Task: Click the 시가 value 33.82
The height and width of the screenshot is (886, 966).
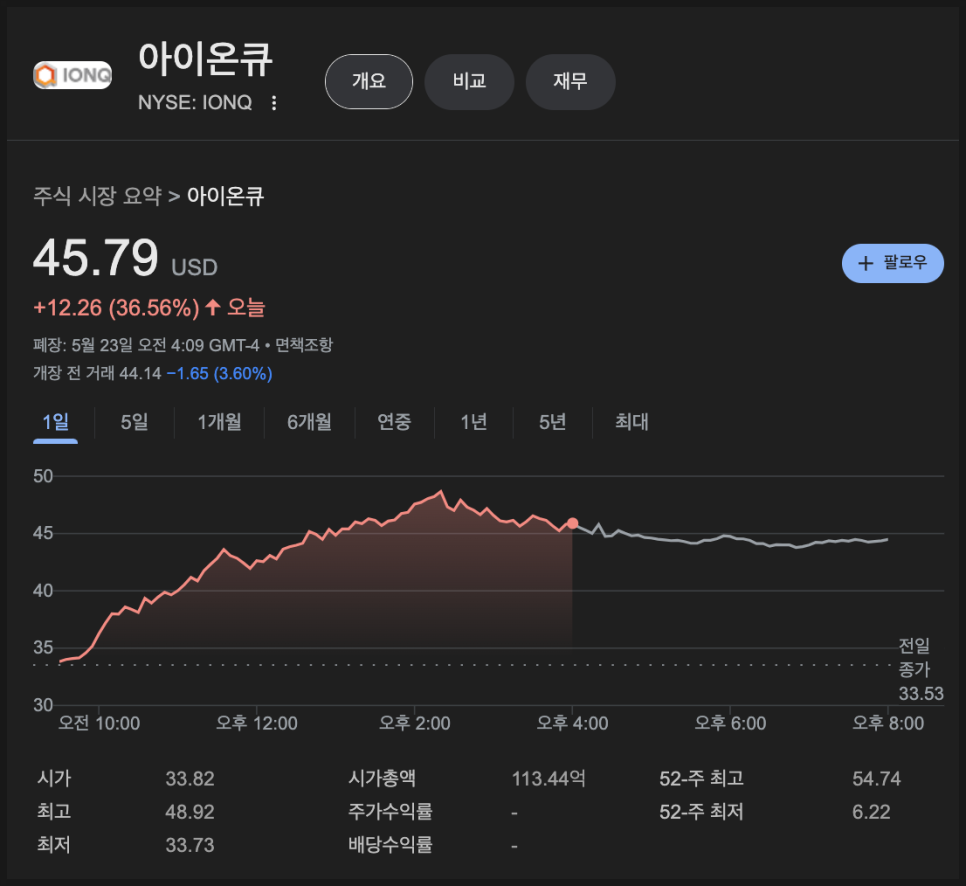Action: click(190, 779)
